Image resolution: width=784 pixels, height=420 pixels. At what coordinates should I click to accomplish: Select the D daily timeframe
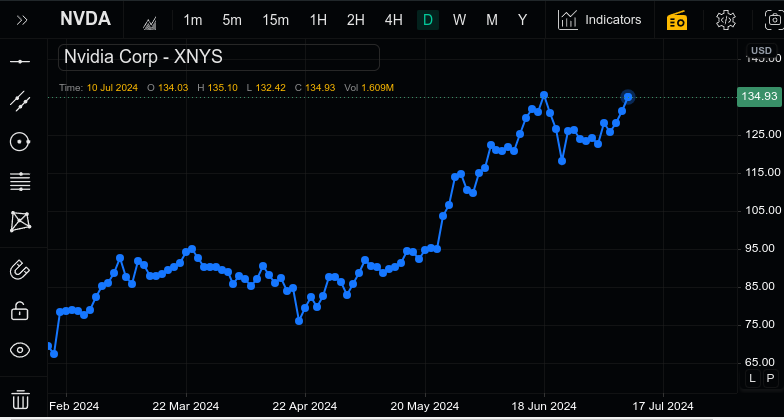pos(428,20)
